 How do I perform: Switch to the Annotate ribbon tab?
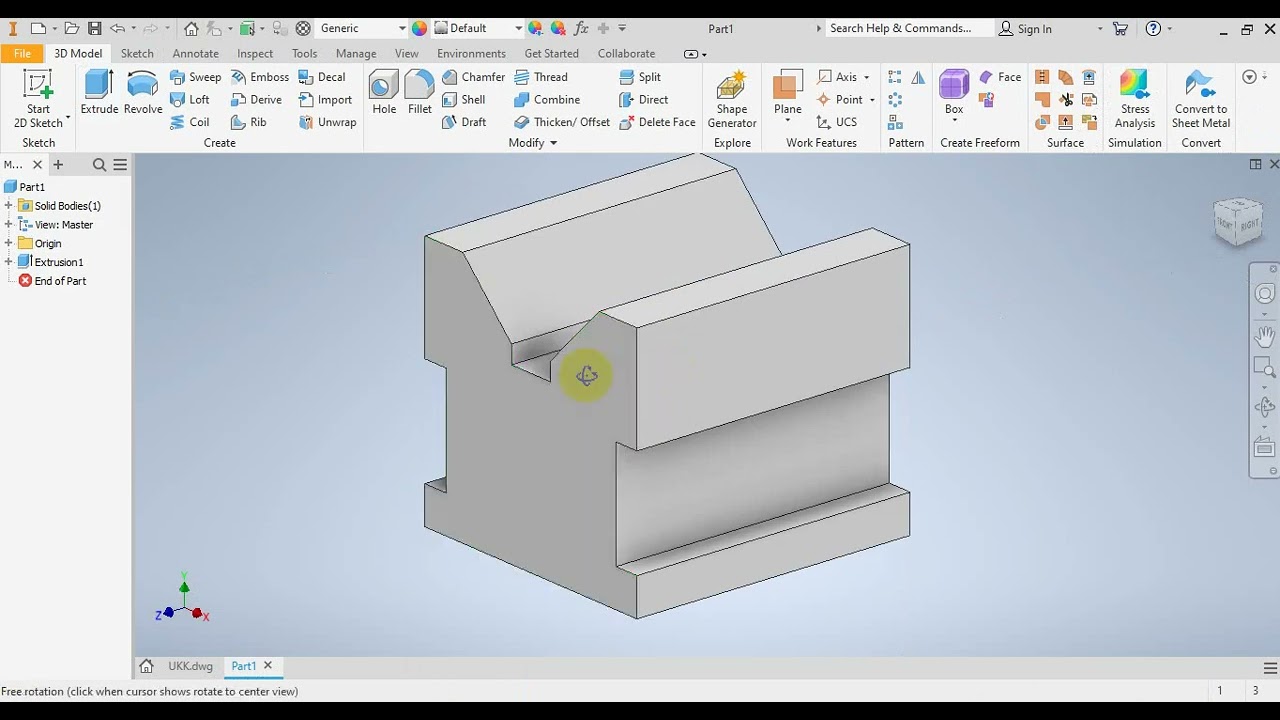(195, 53)
